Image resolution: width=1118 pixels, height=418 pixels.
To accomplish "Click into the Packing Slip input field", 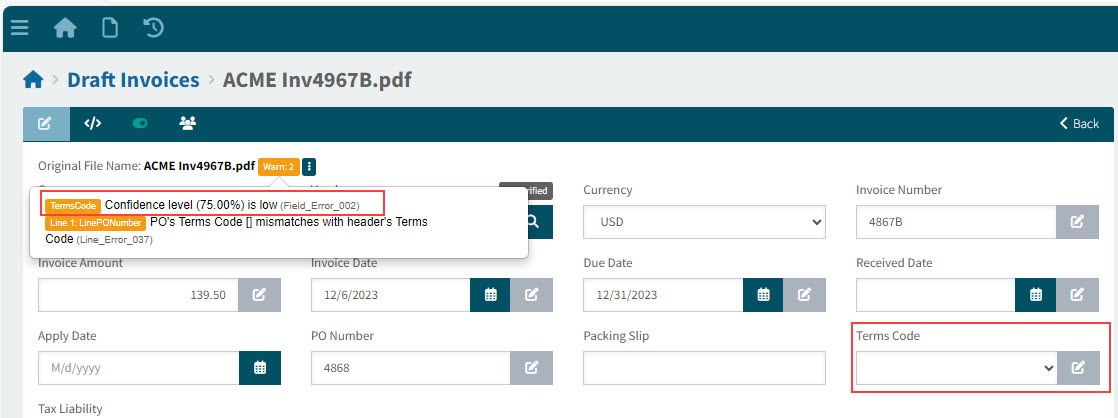I will tap(704, 367).
